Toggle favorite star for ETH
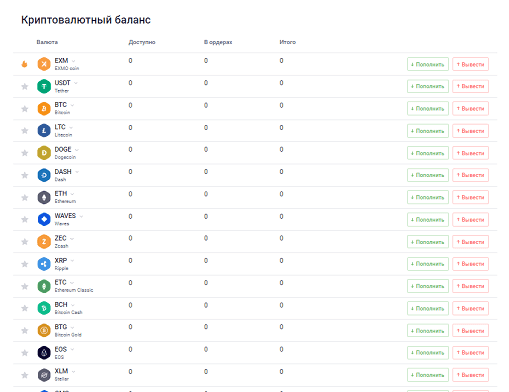 pyautogui.click(x=25, y=197)
